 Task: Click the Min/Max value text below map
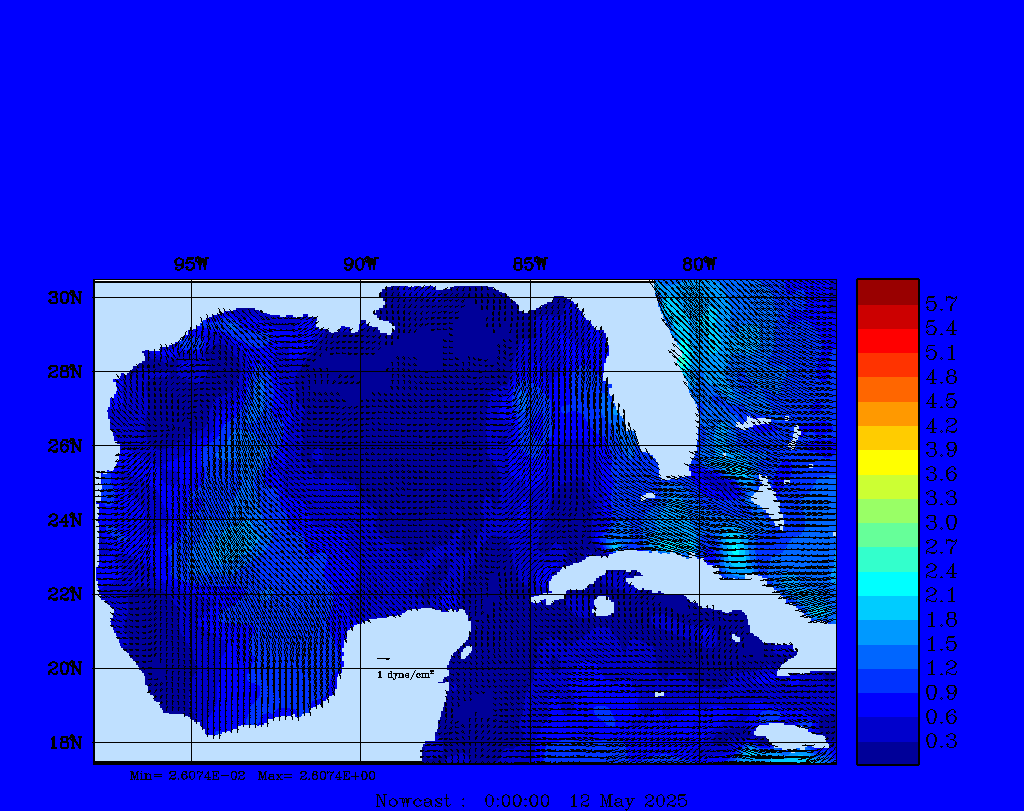[x=254, y=775]
